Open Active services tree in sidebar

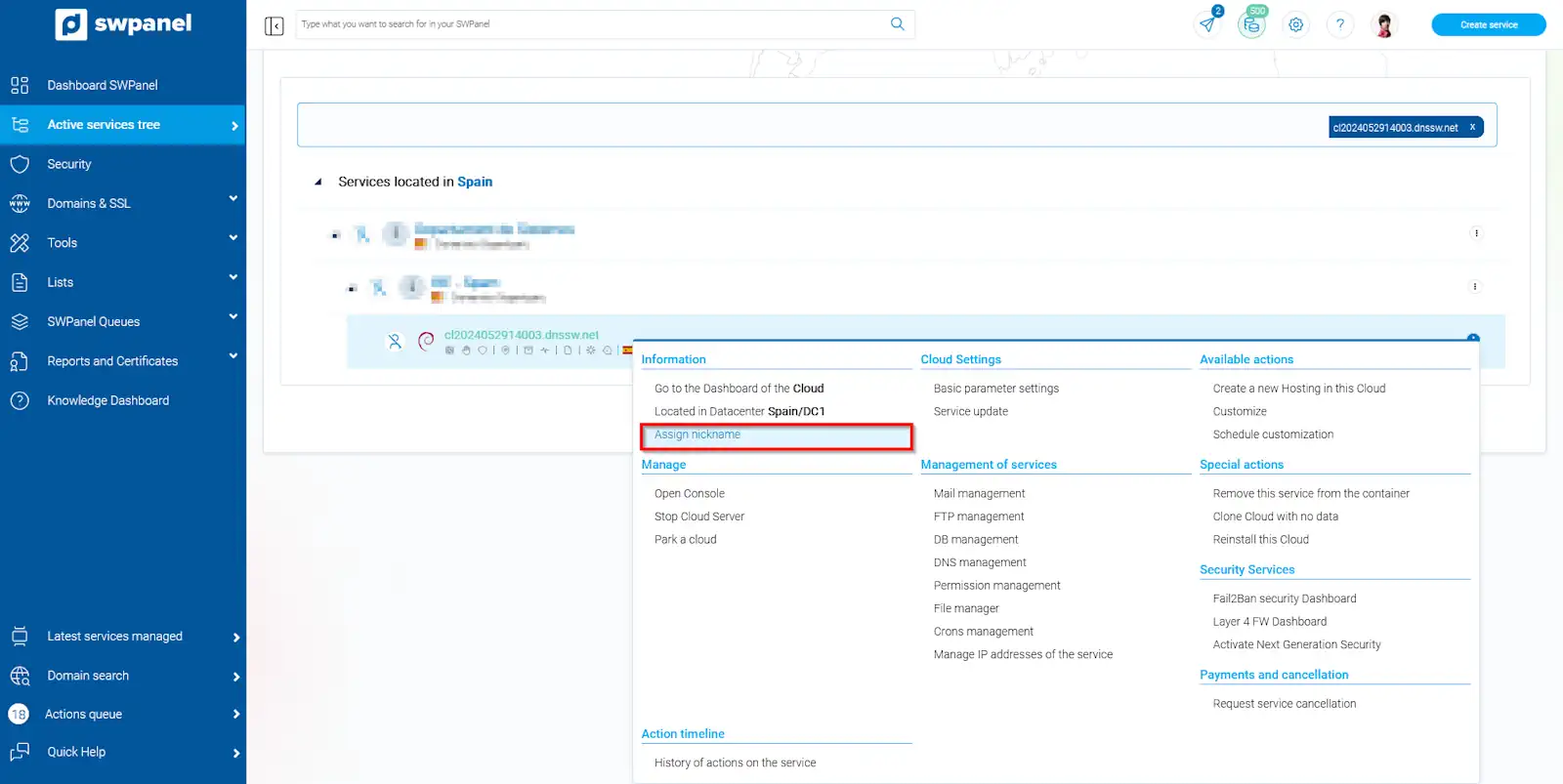point(104,125)
